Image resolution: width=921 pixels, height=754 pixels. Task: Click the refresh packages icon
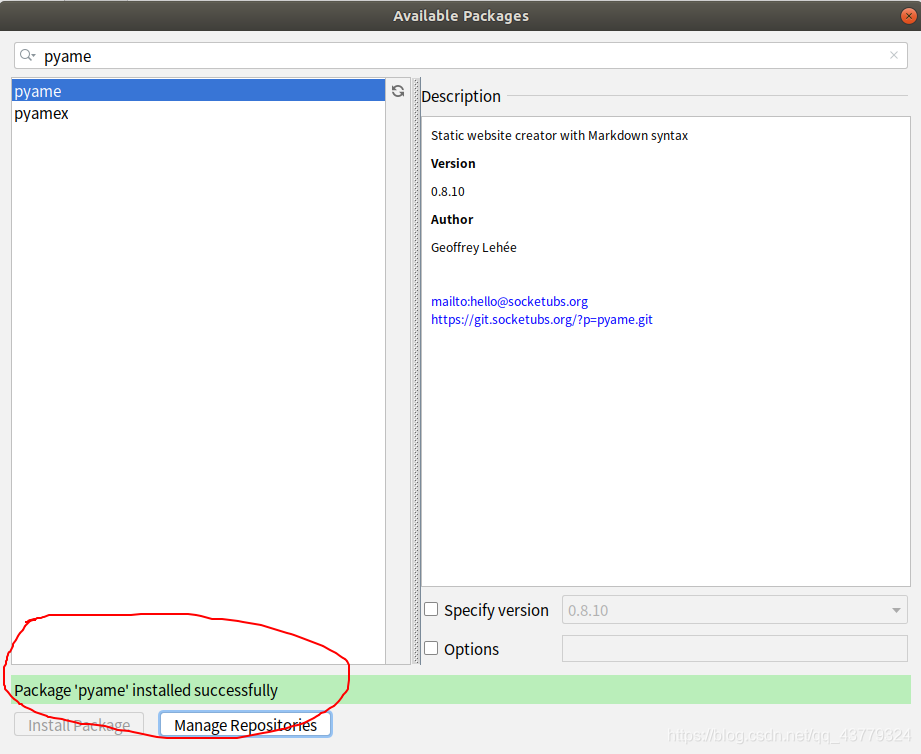click(398, 91)
